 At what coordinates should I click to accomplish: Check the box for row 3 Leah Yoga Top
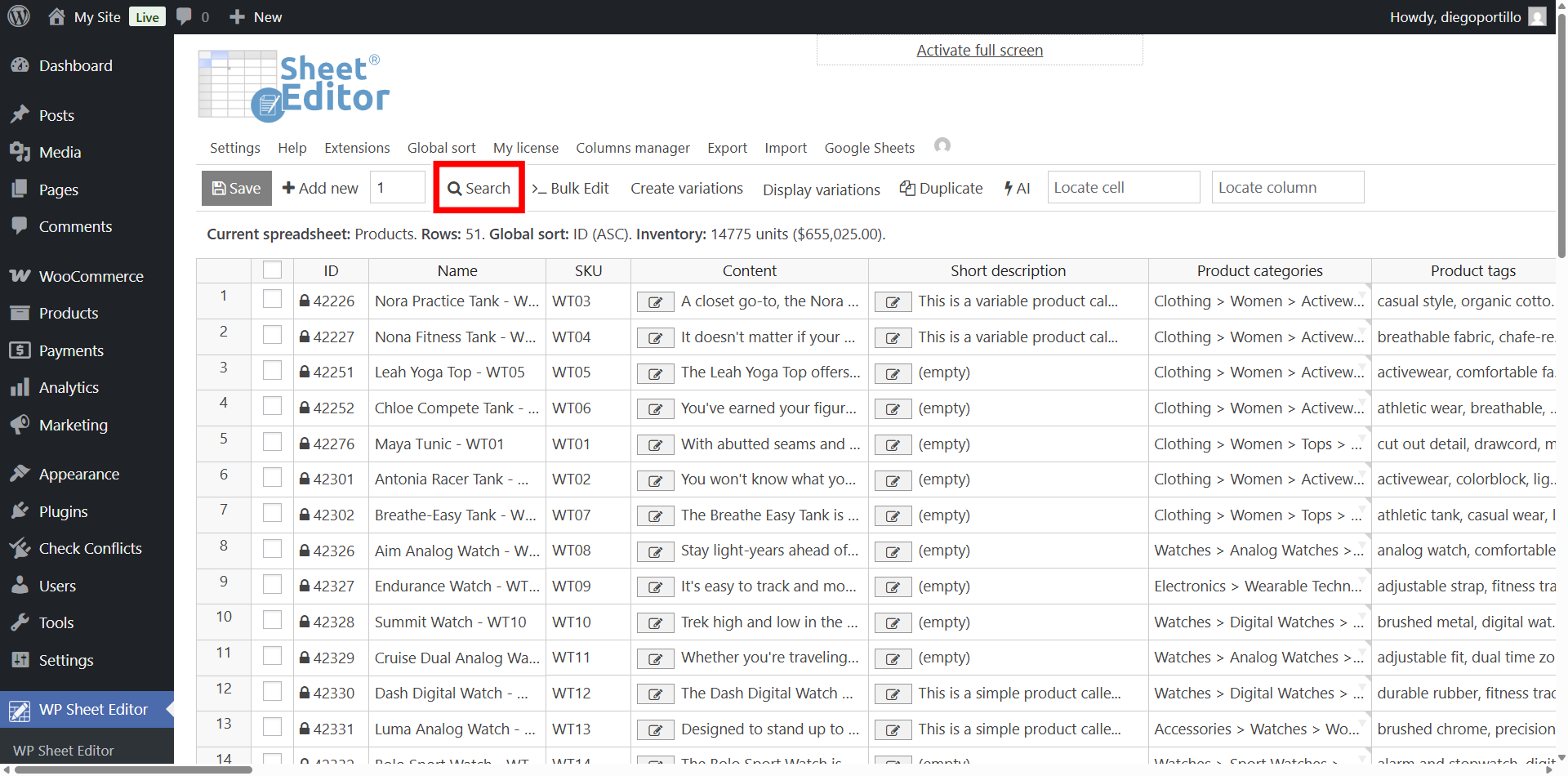coord(272,372)
